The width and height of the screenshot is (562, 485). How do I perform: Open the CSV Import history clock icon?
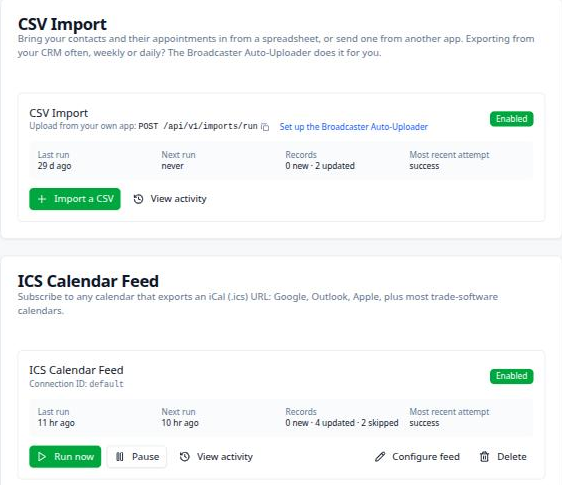(138, 199)
